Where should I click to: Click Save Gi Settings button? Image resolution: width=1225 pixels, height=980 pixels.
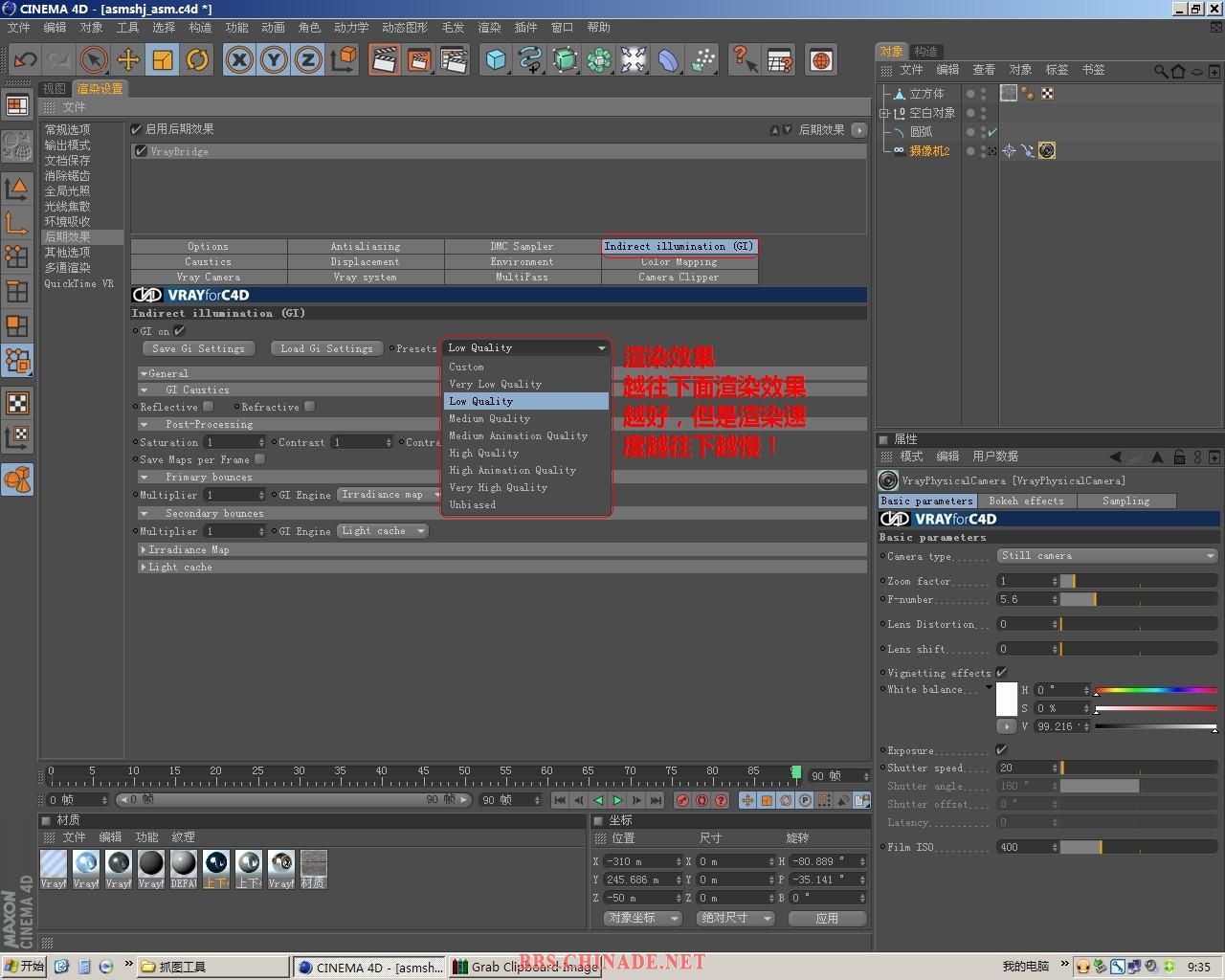(x=198, y=348)
